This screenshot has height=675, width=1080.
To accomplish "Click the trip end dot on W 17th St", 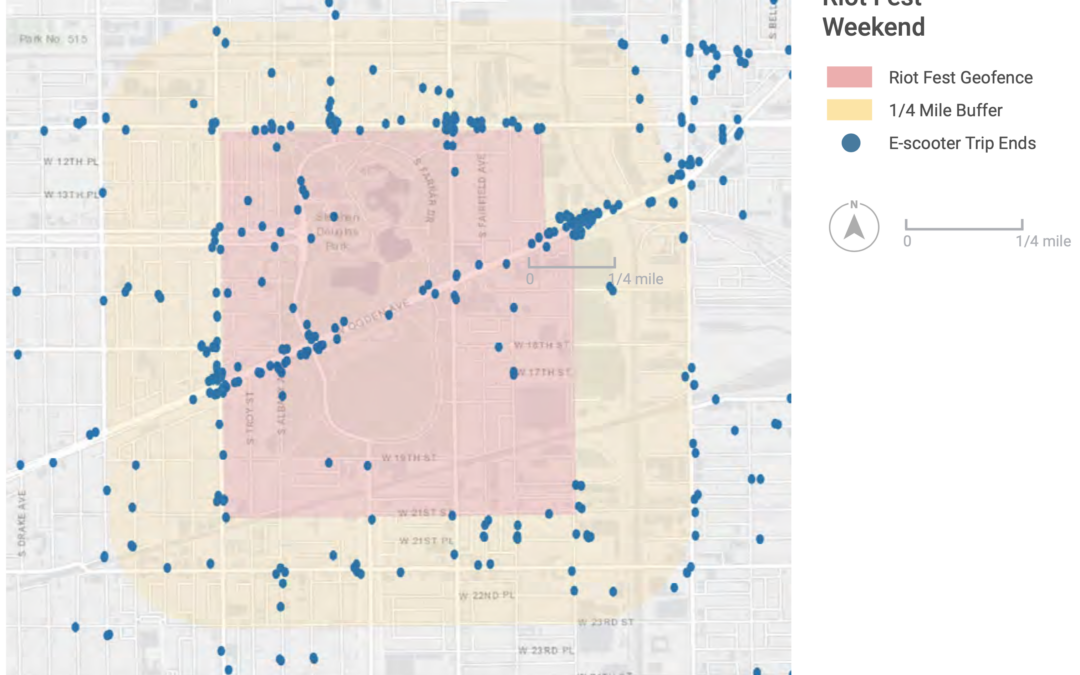I will (514, 372).
